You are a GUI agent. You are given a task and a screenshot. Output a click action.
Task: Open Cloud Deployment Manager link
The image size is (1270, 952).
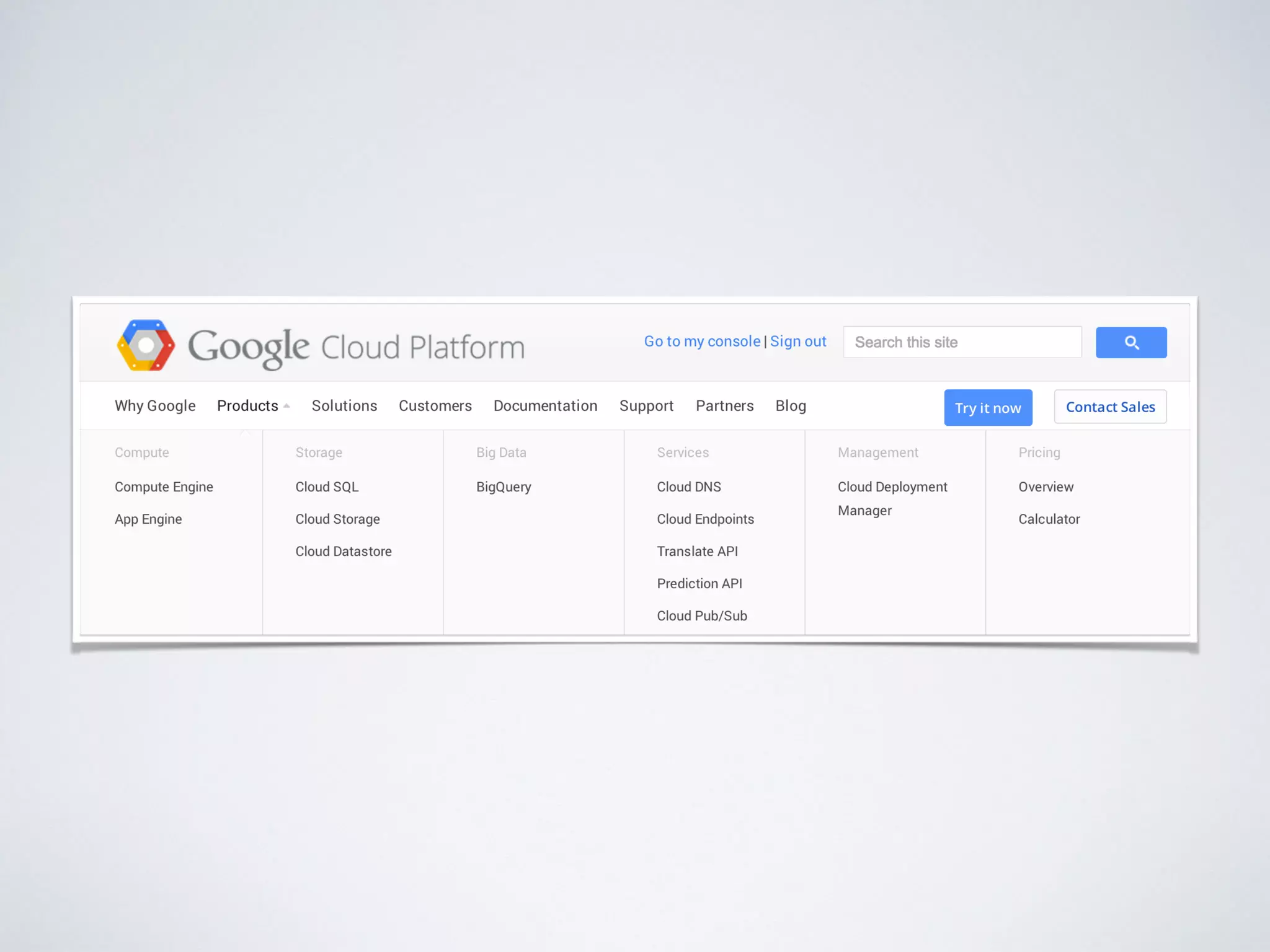click(x=892, y=487)
